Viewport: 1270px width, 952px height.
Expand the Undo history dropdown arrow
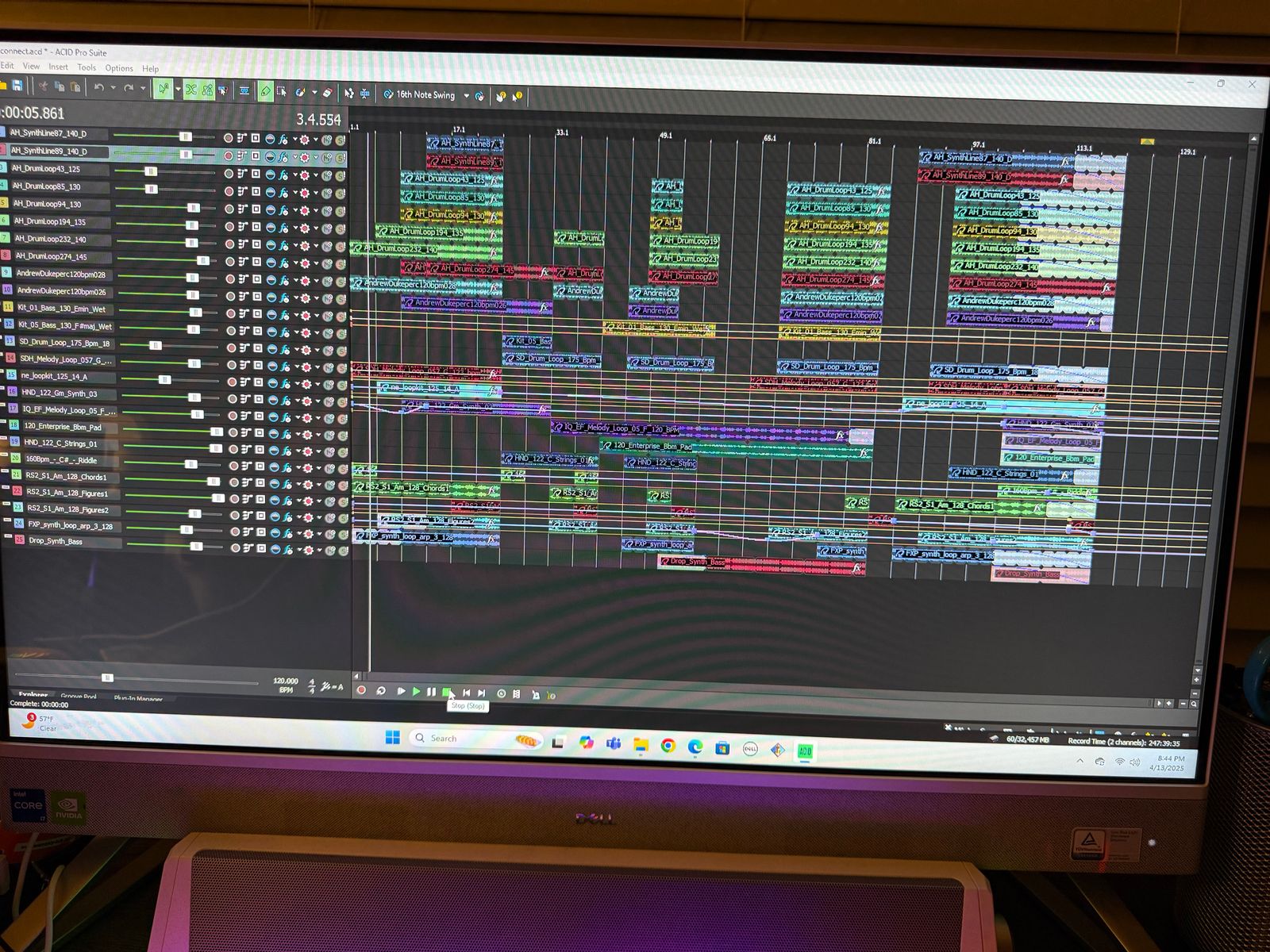(x=113, y=88)
